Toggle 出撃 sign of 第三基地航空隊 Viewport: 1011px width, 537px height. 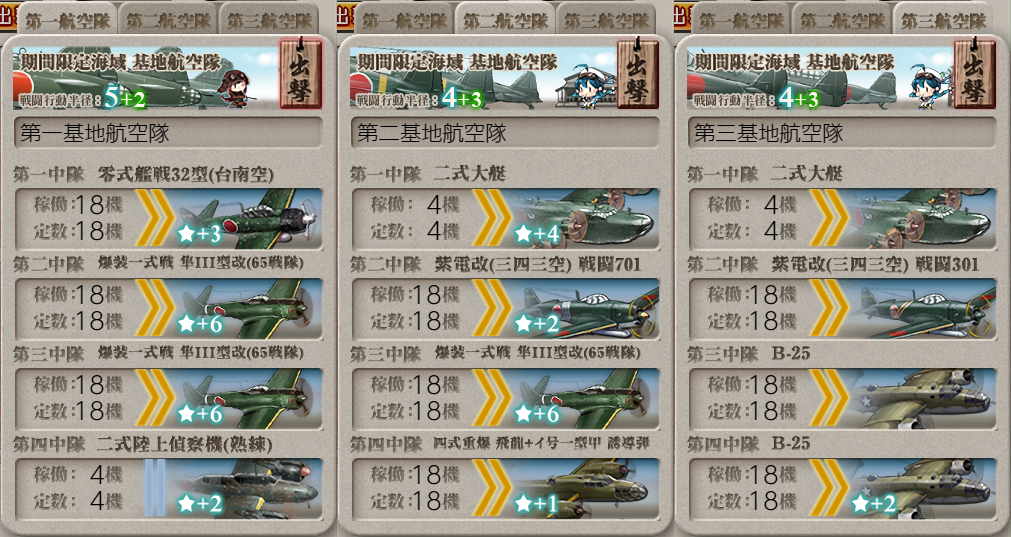(974, 72)
